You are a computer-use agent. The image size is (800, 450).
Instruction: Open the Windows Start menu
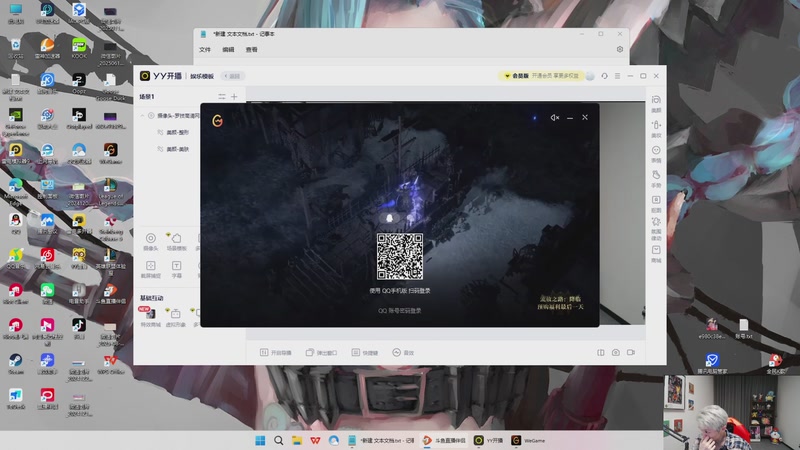[x=260, y=440]
